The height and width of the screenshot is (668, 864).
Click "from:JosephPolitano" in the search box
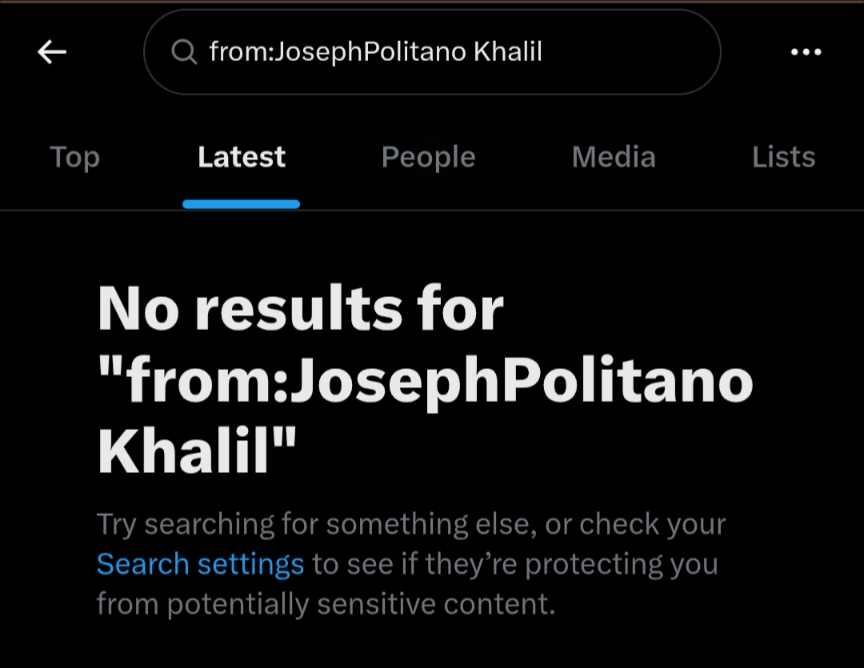point(337,52)
